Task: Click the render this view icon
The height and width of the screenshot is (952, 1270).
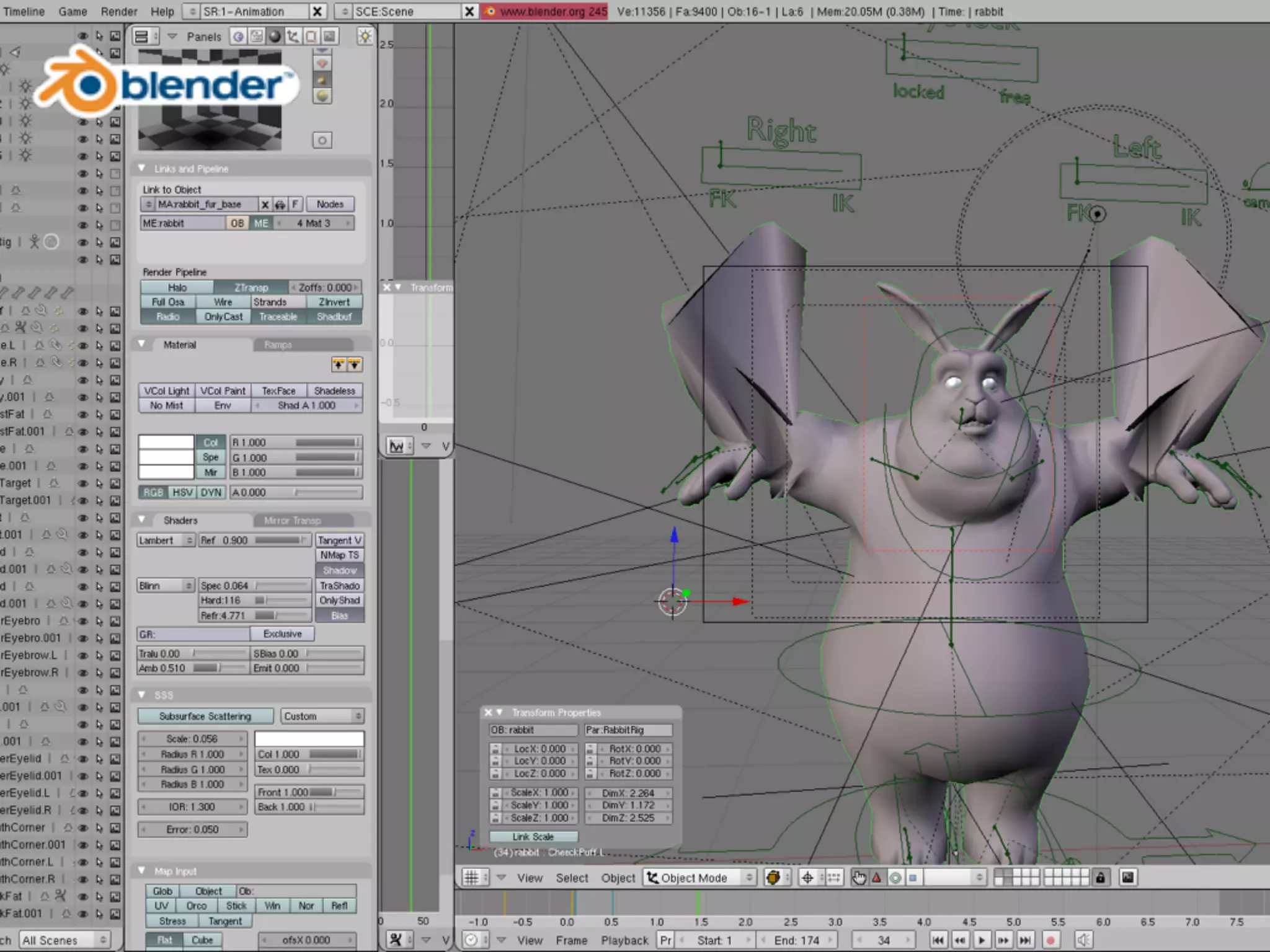Action: click(x=1127, y=878)
